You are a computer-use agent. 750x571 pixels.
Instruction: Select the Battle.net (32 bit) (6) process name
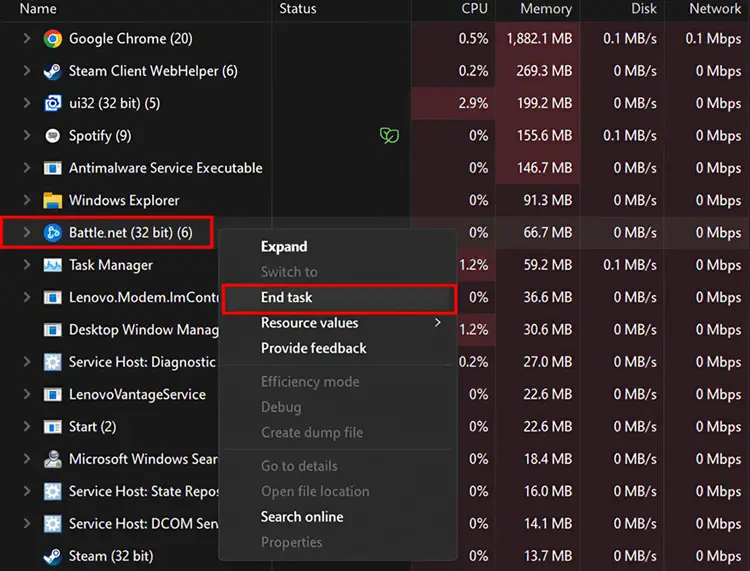(x=131, y=233)
